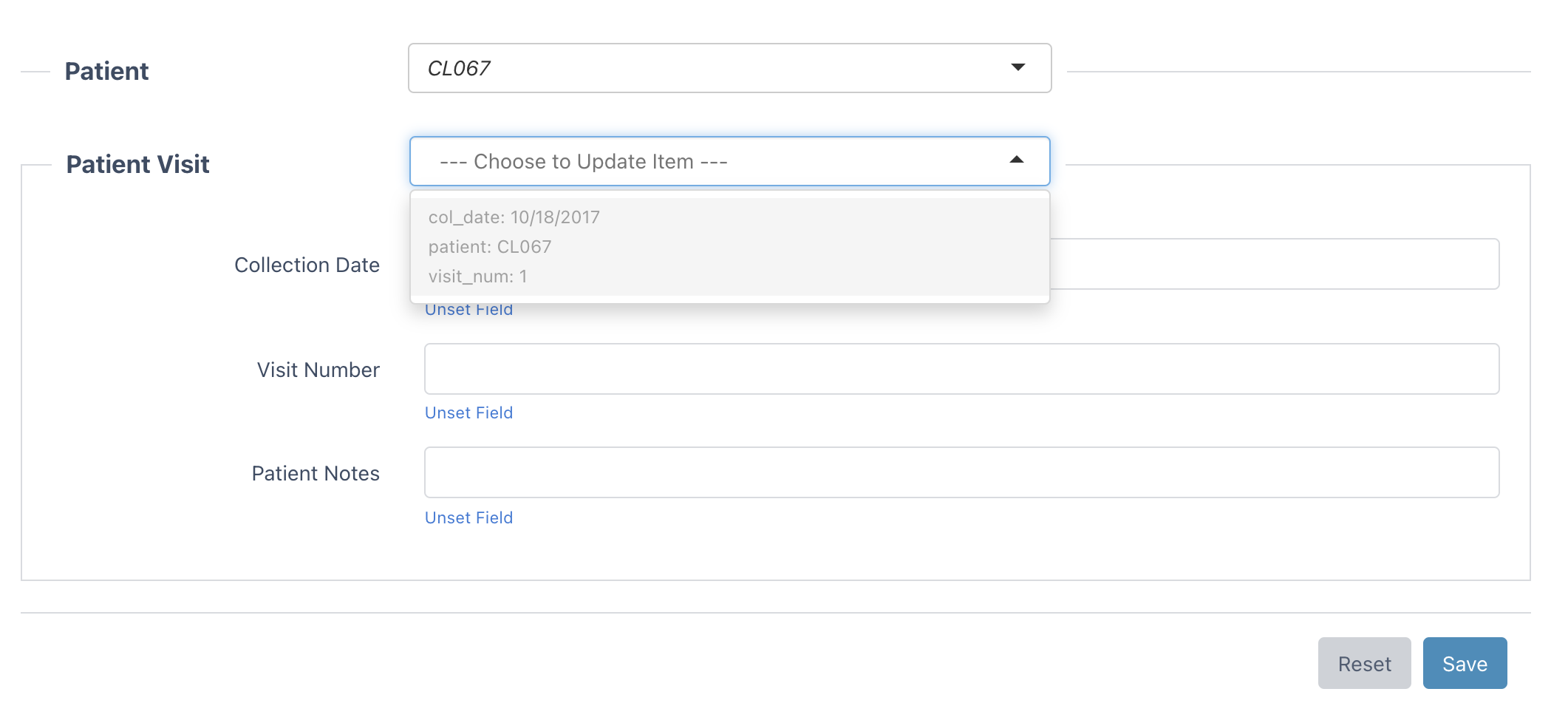
Task: Click the 'Choose to Update Item' placeholder text
Action: click(583, 161)
